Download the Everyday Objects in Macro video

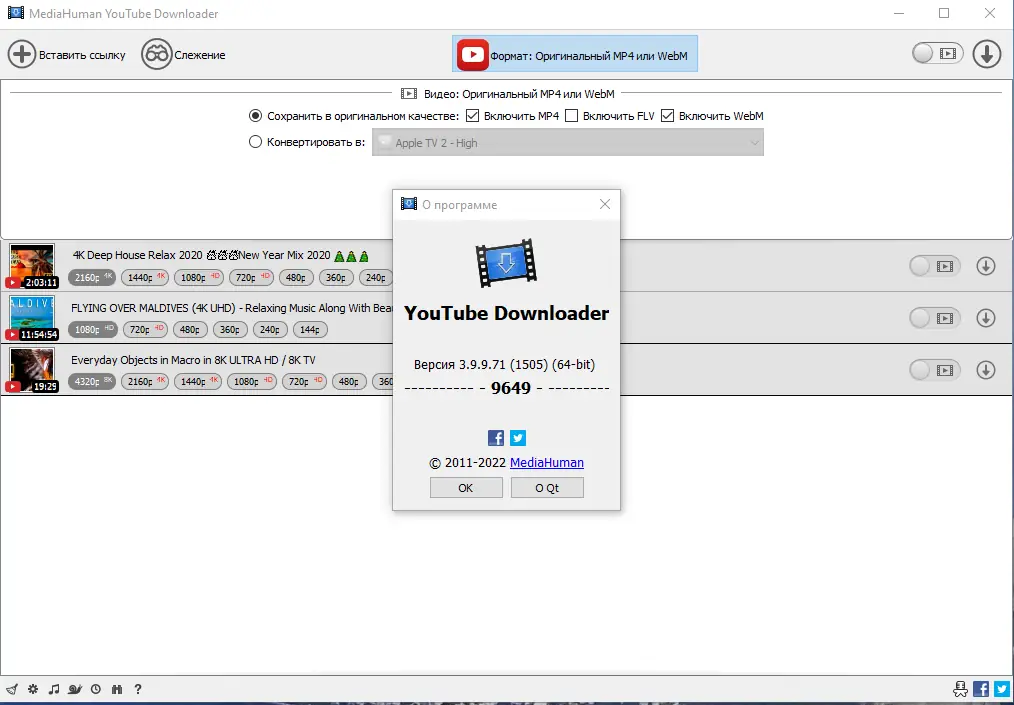click(x=986, y=370)
